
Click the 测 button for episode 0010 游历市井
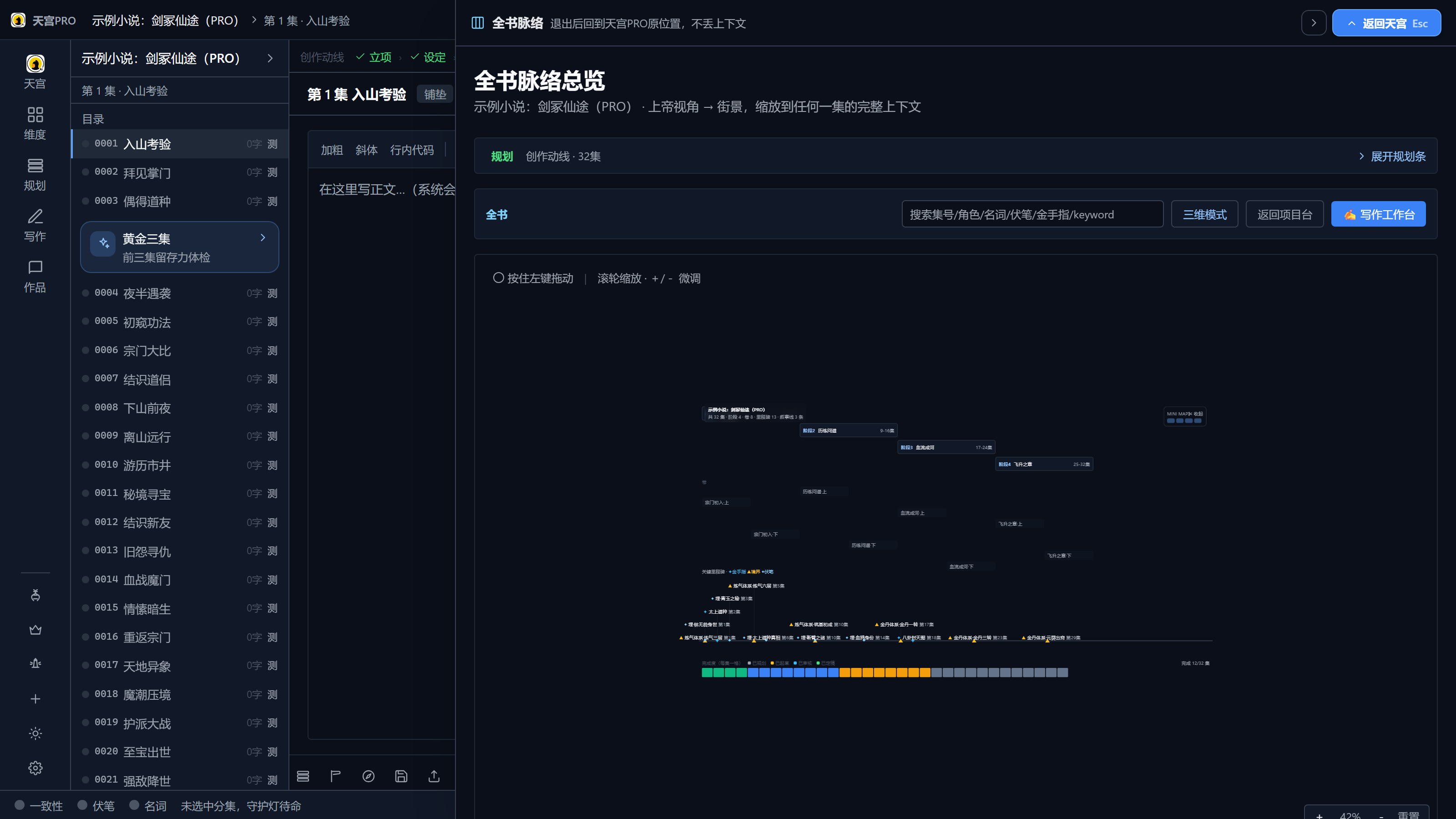tap(273, 465)
